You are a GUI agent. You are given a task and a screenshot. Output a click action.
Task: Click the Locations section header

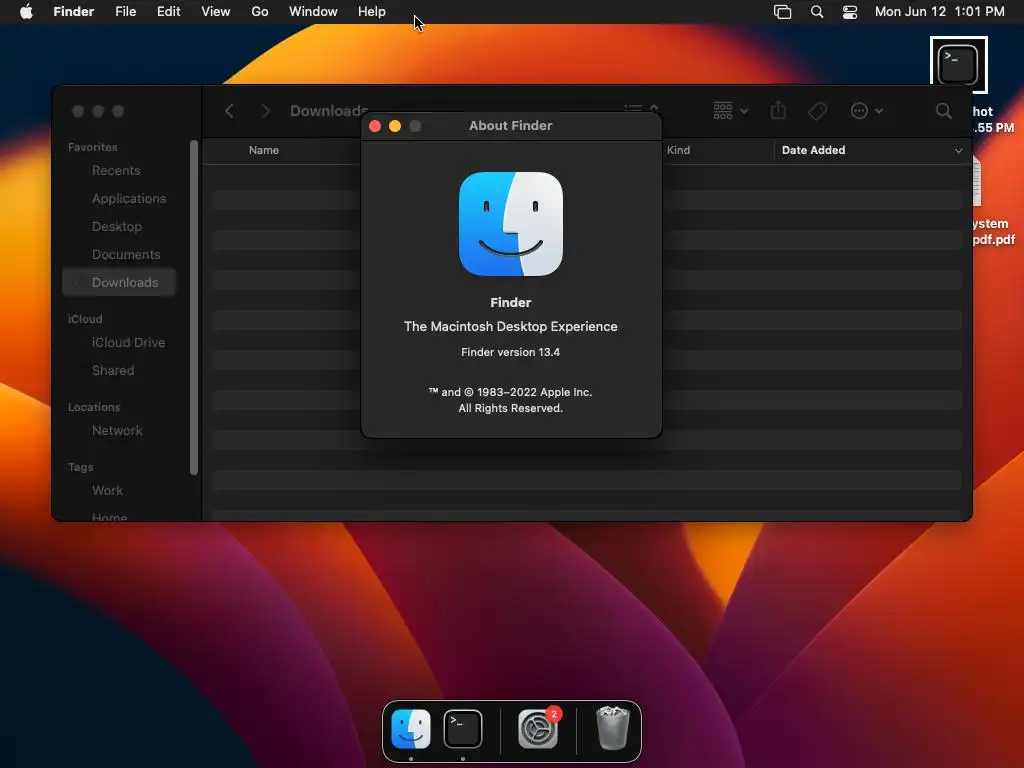94,407
